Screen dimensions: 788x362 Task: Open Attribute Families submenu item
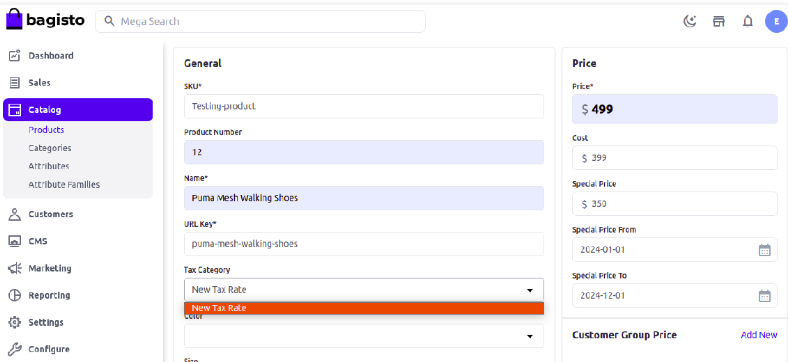(64, 185)
